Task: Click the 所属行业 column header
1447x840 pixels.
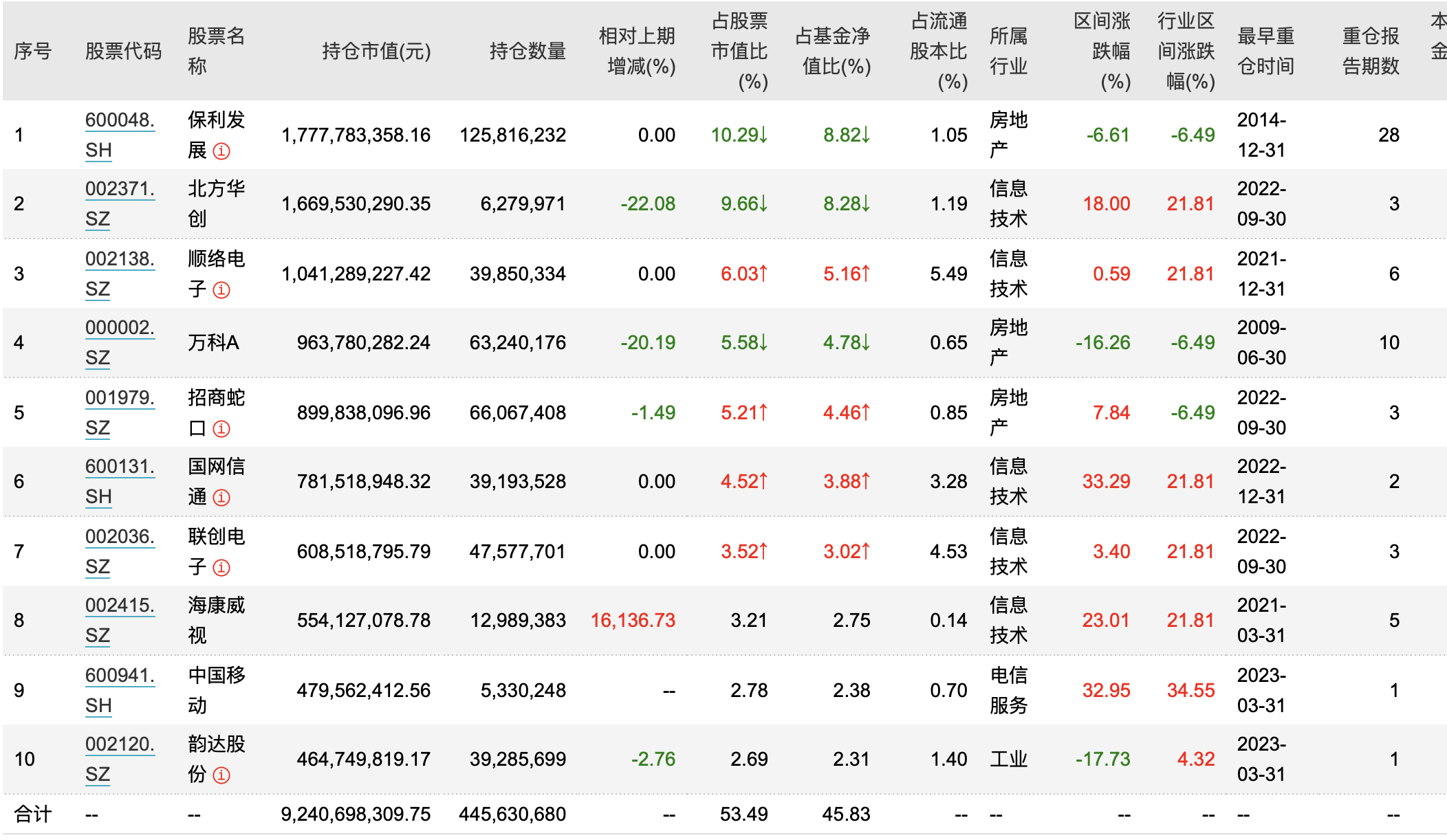Action: (1009, 51)
